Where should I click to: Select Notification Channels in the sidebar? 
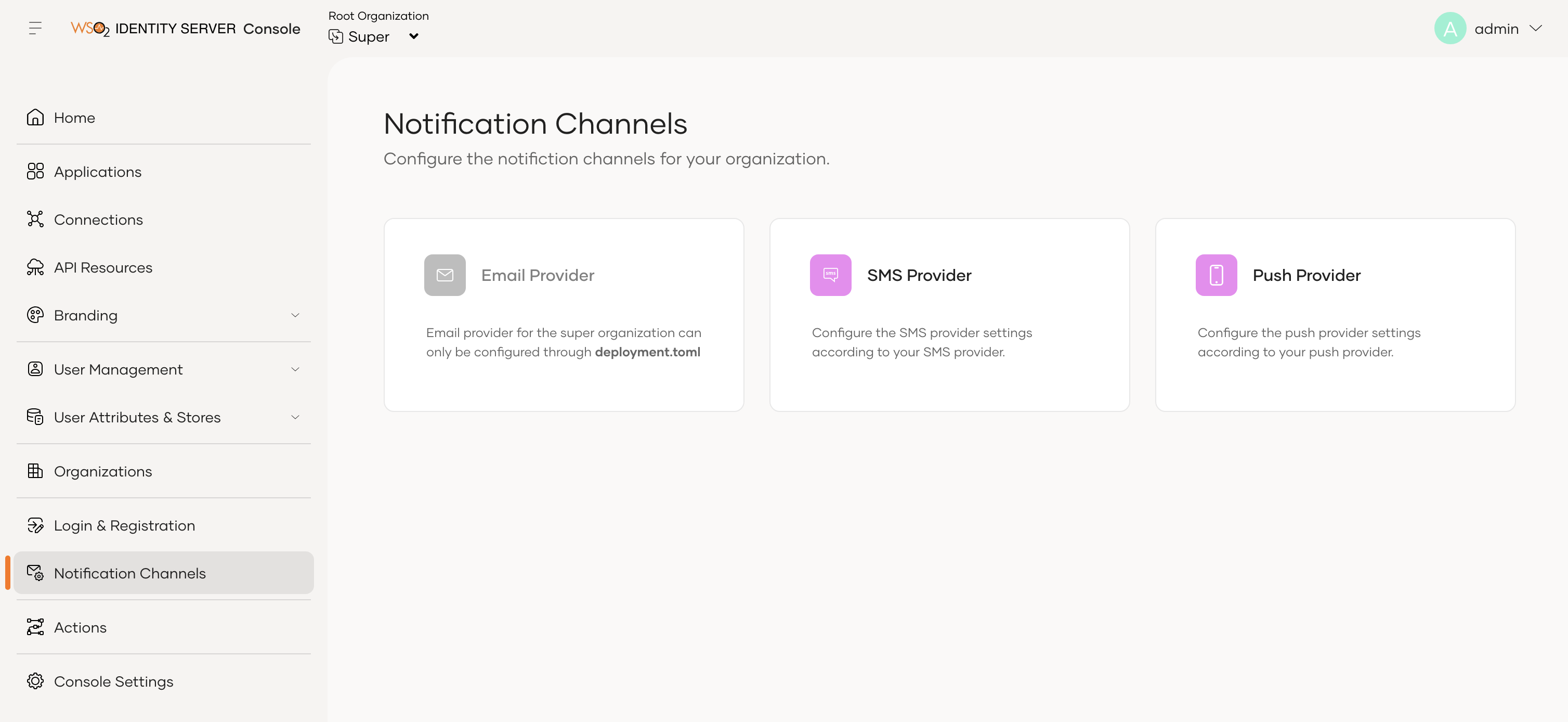pyautogui.click(x=129, y=573)
